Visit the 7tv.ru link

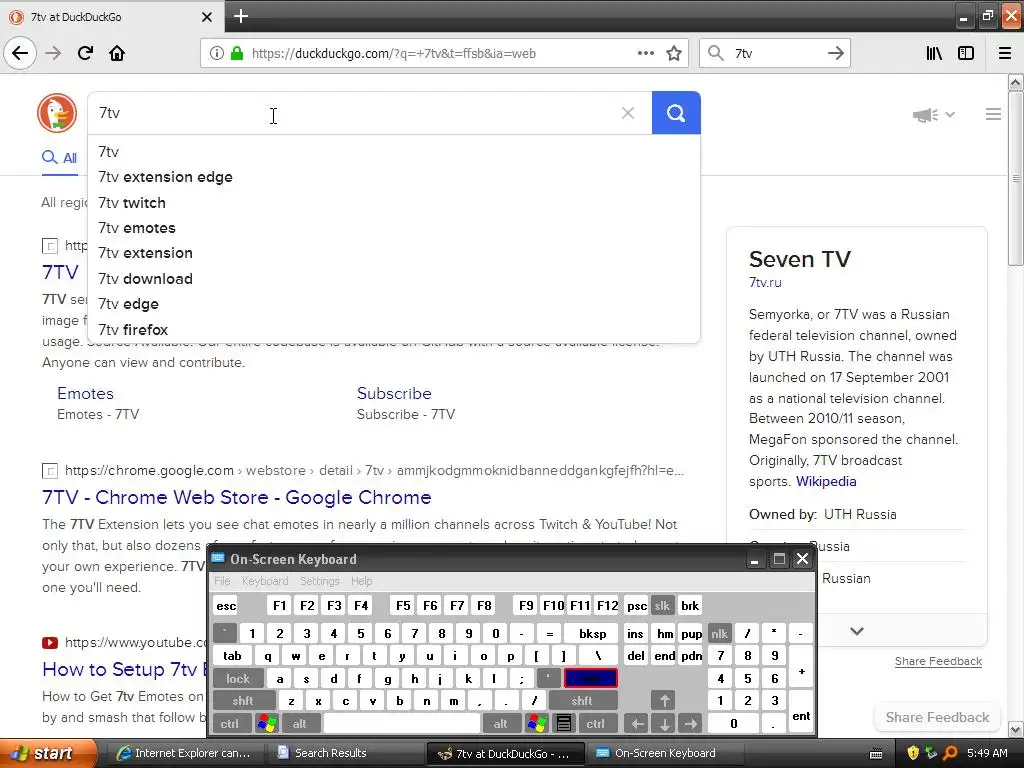[765, 282]
